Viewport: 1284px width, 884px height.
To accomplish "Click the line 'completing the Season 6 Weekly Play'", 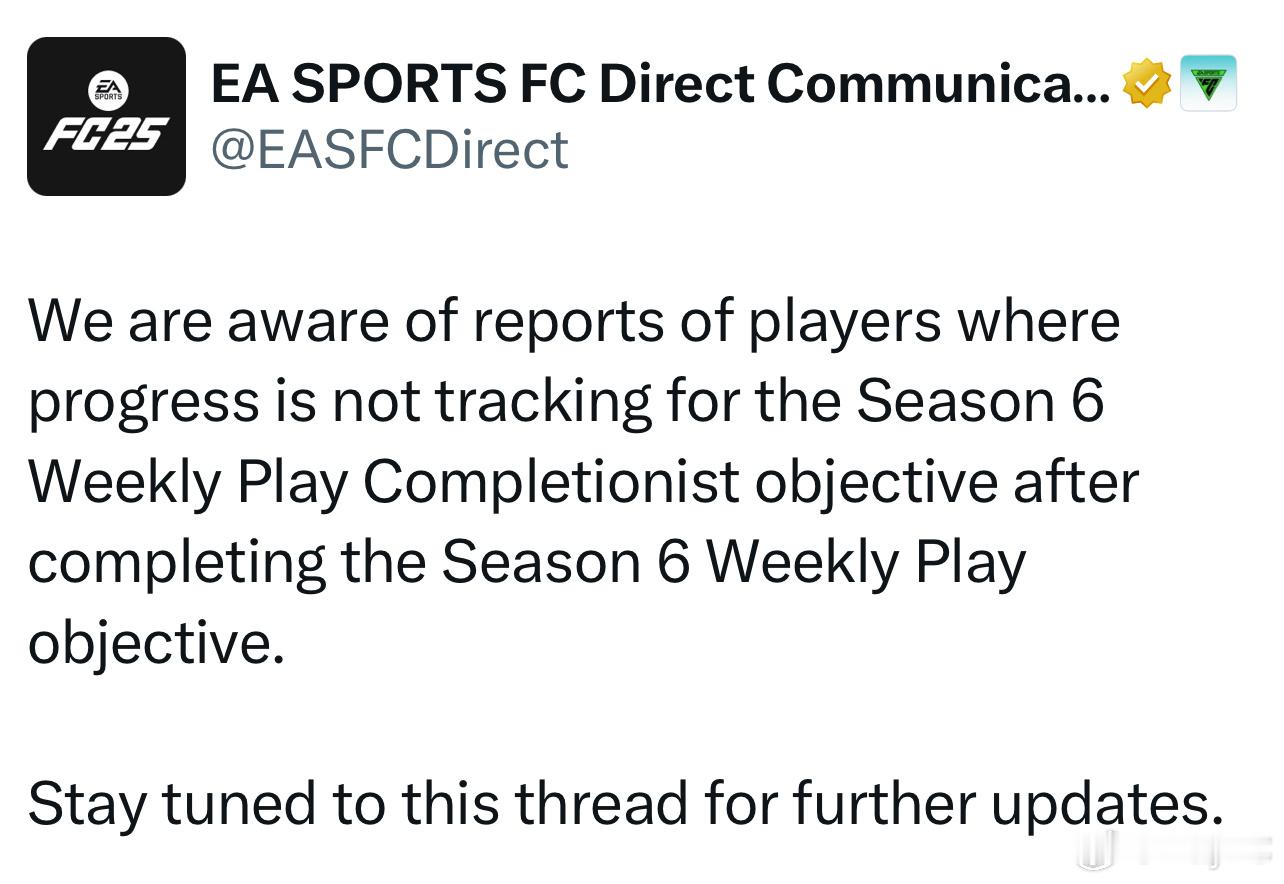I will click(x=527, y=562).
